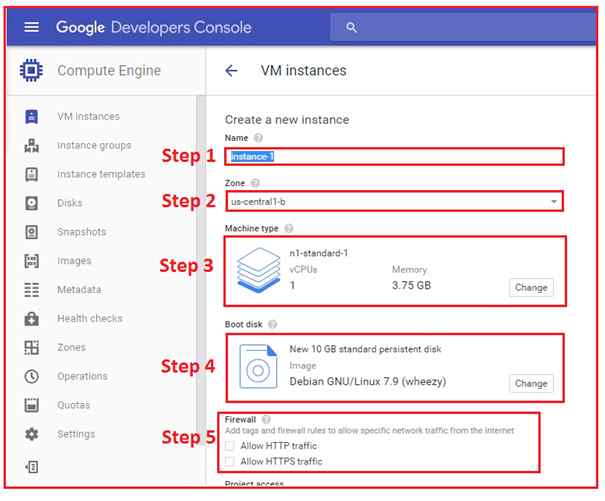
Task: Click the help icon next to Name
Action: click(x=258, y=138)
